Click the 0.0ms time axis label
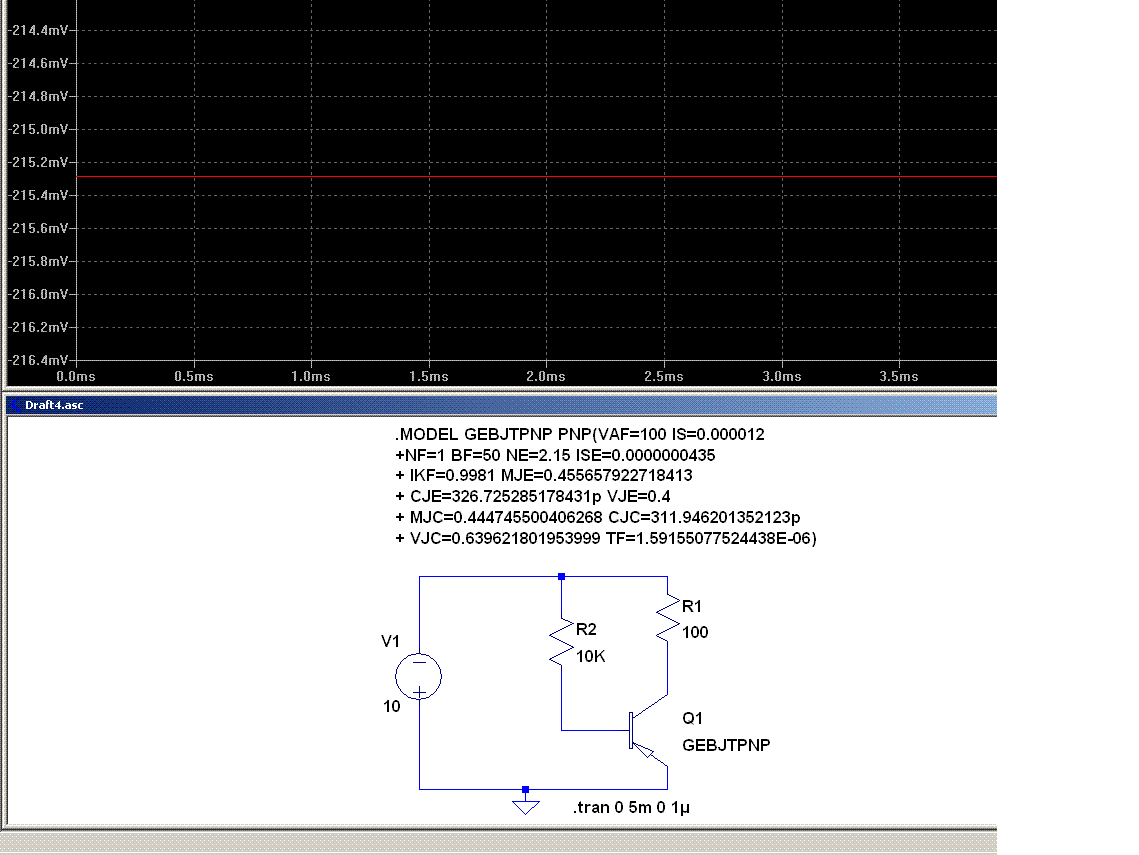1139x855 pixels. pyautogui.click(x=76, y=376)
